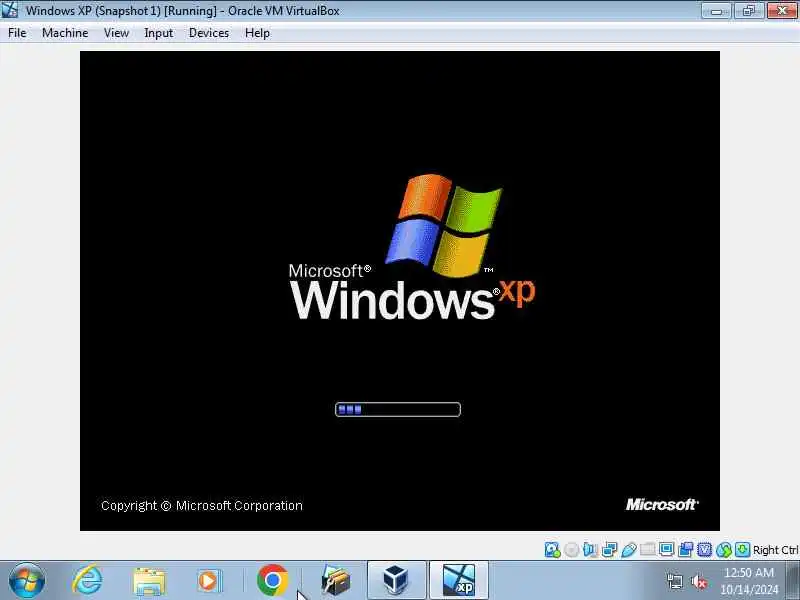Open the File menu
This screenshot has height=600, width=800.
17,33
